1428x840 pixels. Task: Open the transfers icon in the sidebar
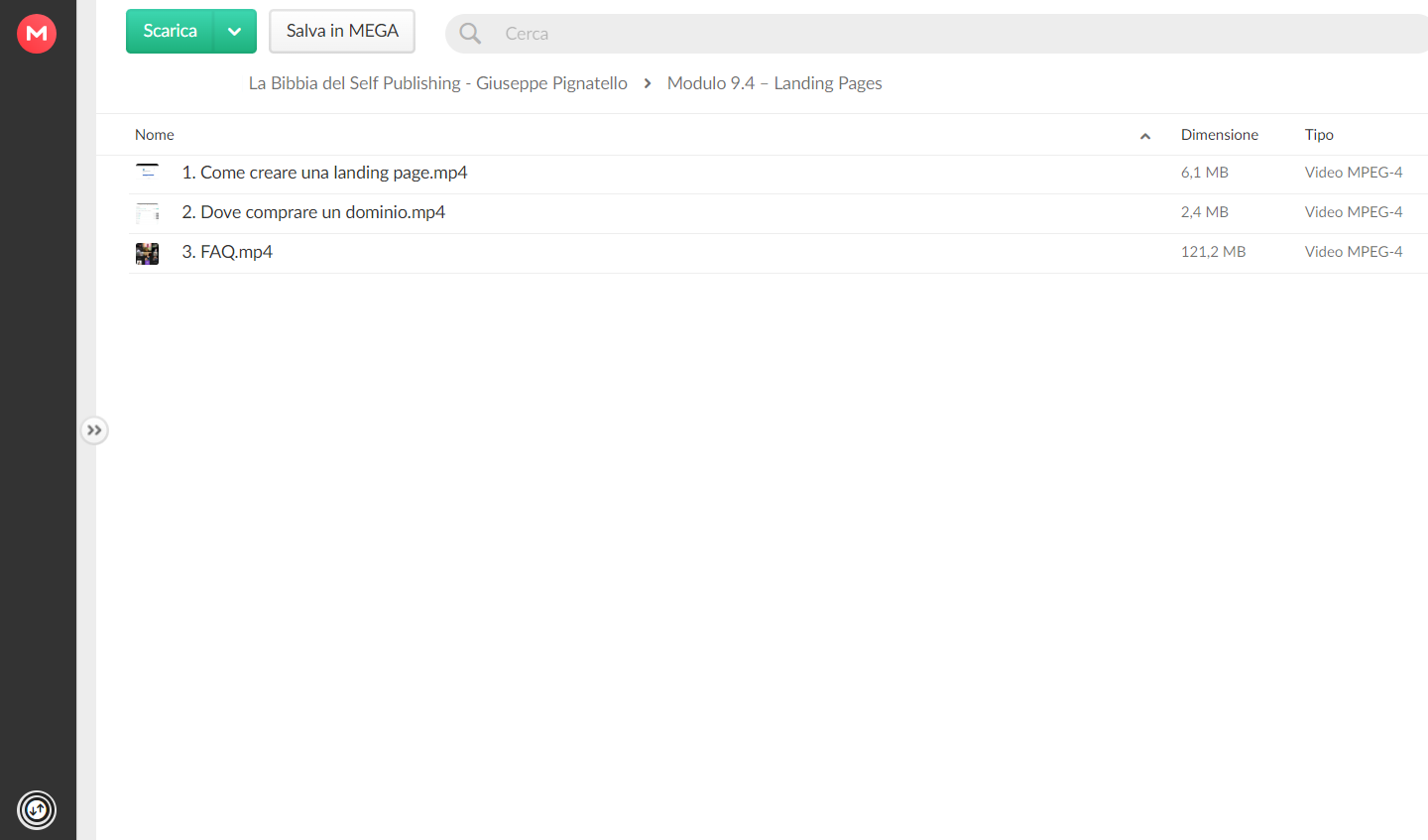tap(37, 810)
